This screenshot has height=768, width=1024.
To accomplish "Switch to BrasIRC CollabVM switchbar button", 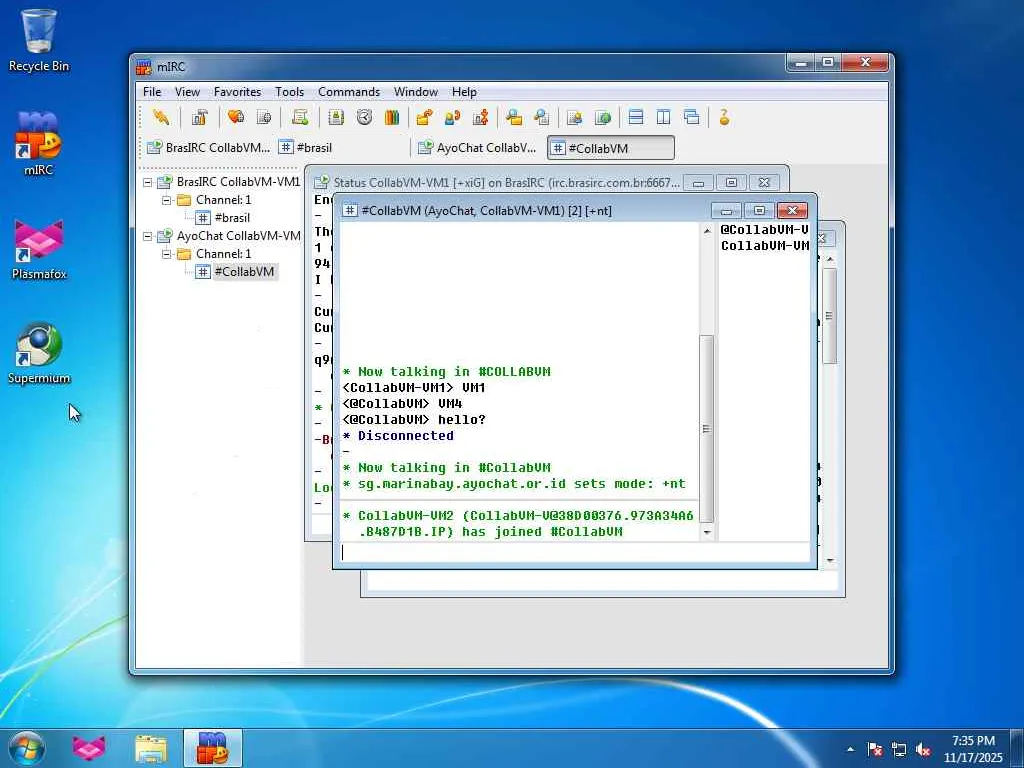I will point(208,148).
